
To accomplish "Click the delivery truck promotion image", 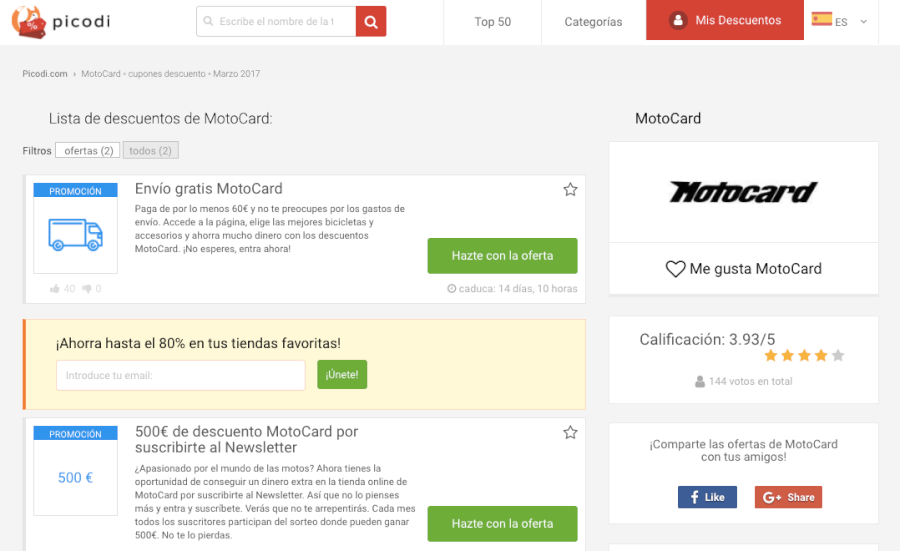I will click(x=76, y=235).
